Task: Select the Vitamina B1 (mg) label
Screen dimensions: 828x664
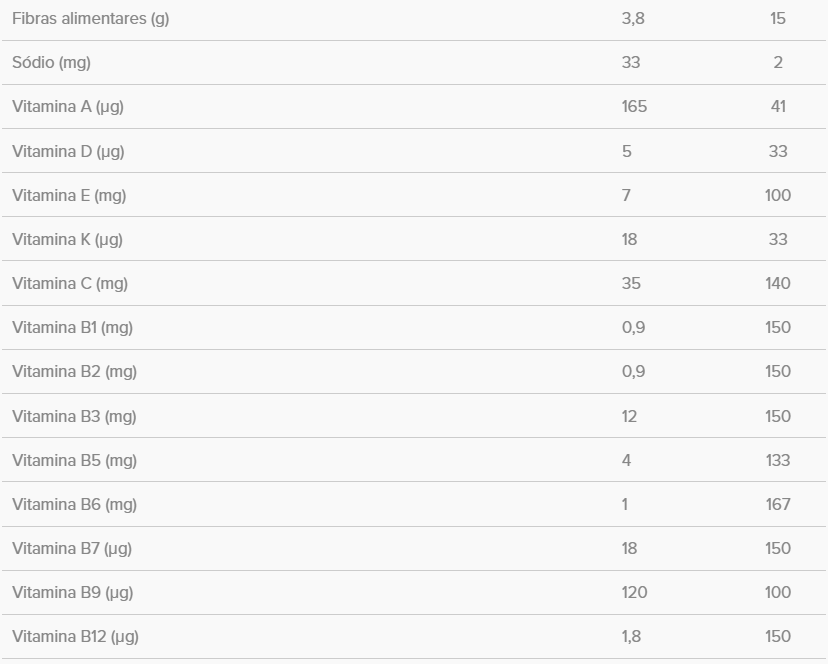Action: pyautogui.click(x=73, y=327)
